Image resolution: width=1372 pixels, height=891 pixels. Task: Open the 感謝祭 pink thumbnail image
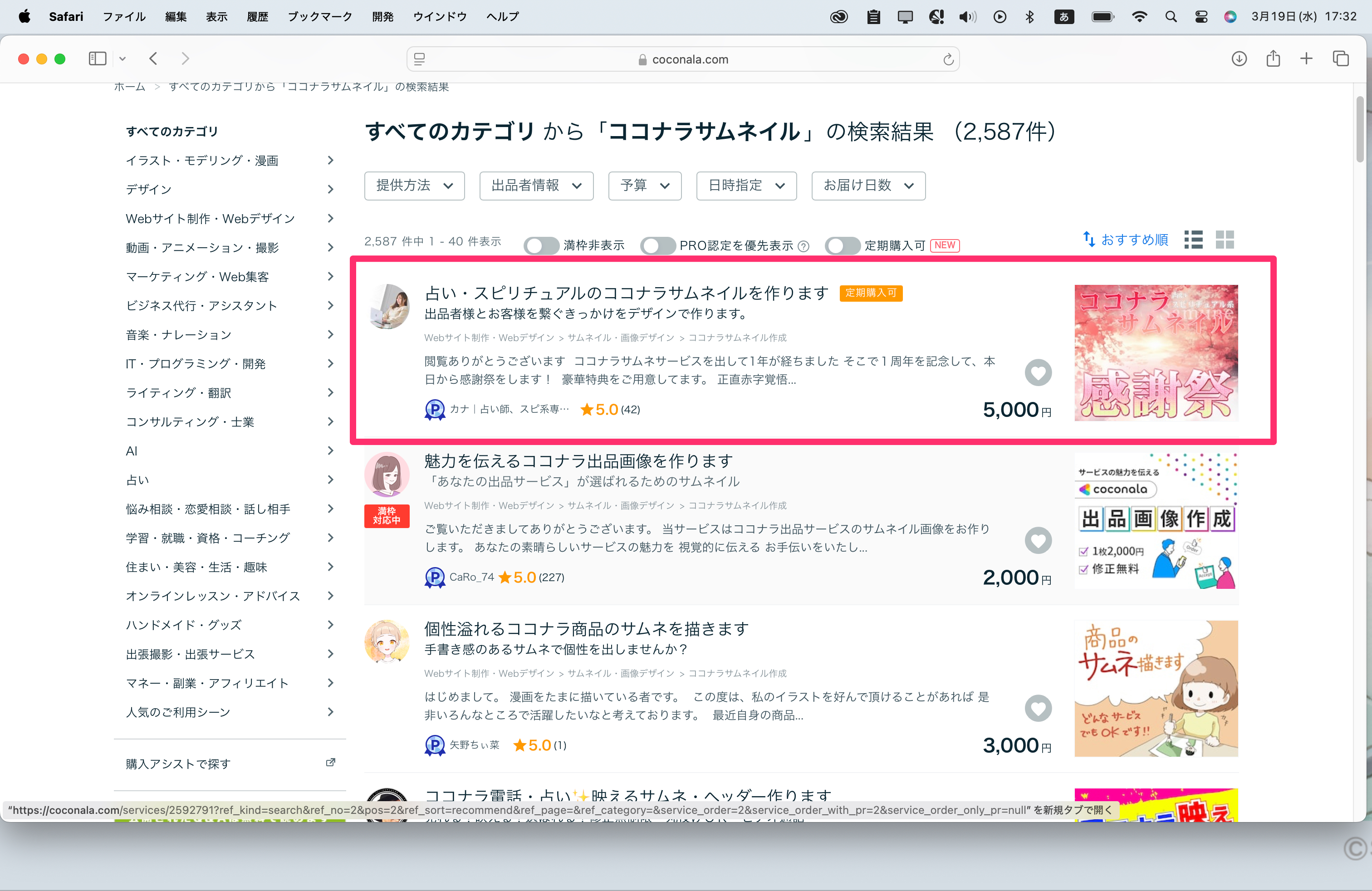pos(1156,352)
